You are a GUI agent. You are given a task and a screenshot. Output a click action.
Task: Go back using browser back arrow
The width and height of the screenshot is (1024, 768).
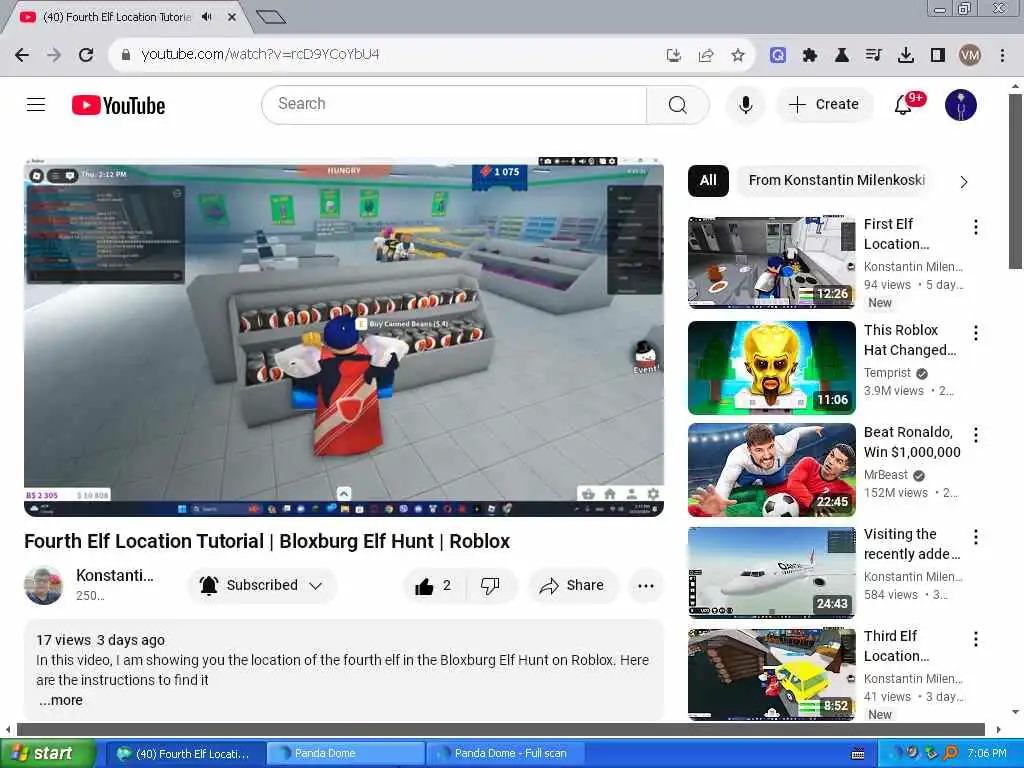(22, 55)
